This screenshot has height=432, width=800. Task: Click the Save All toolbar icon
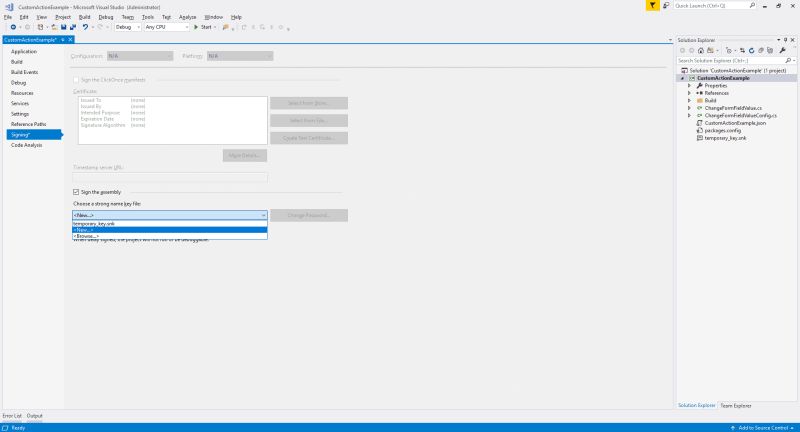click(x=73, y=27)
